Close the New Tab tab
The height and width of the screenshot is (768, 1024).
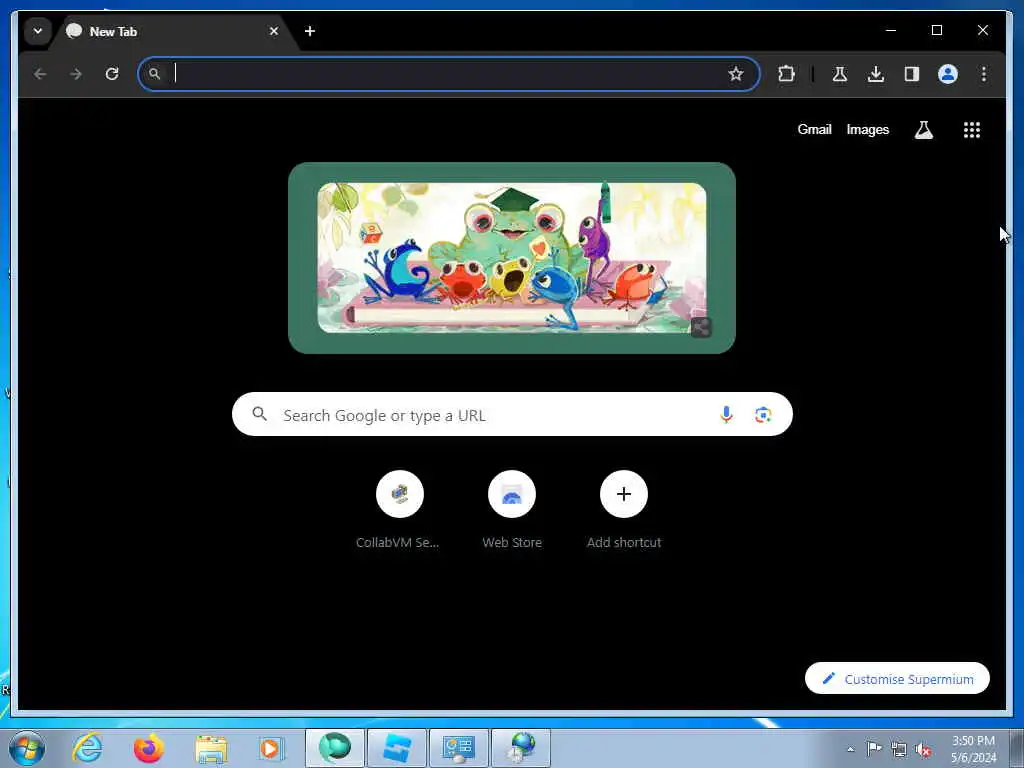[274, 31]
